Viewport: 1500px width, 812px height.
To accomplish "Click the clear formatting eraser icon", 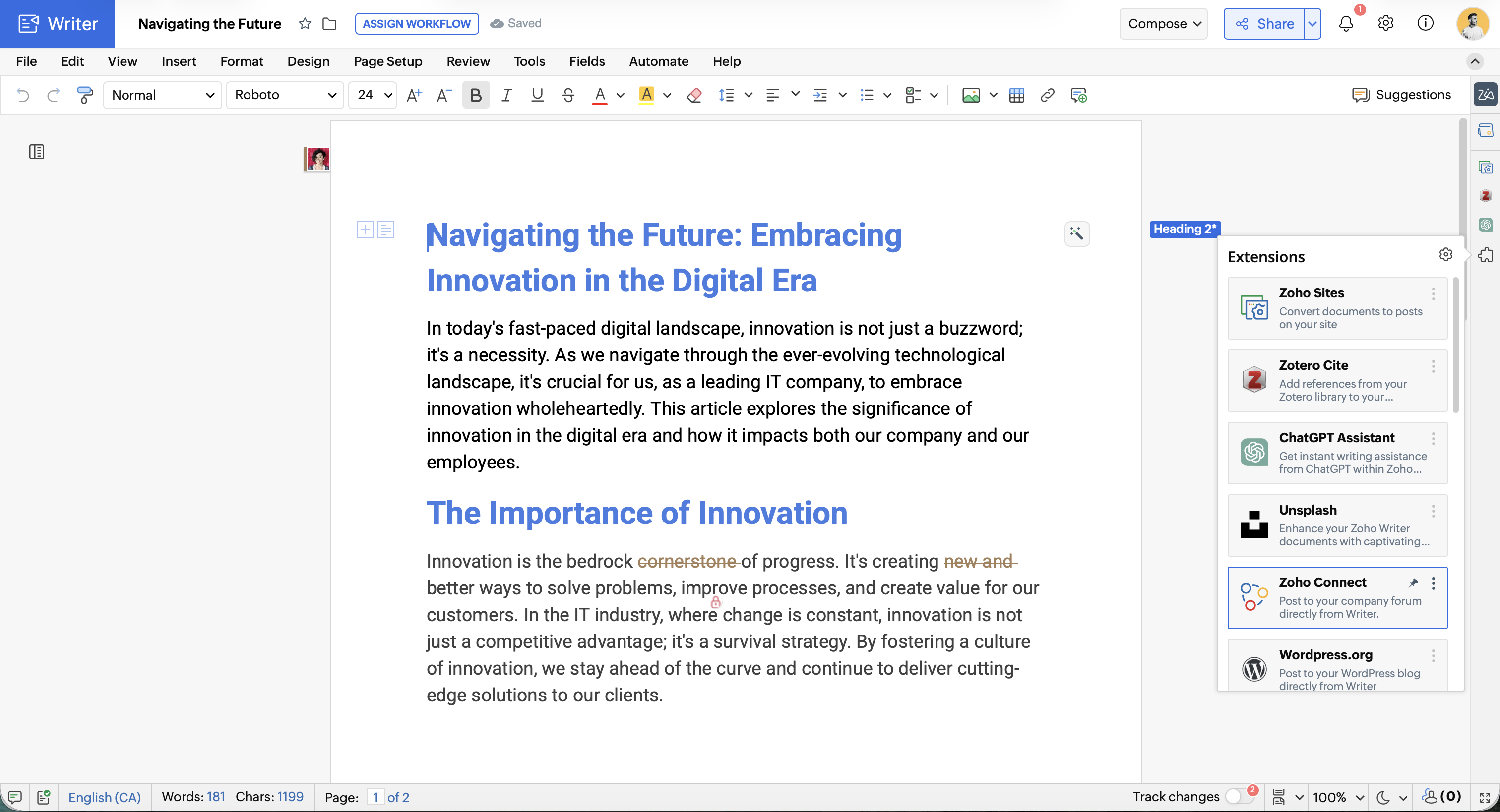I will click(x=694, y=95).
